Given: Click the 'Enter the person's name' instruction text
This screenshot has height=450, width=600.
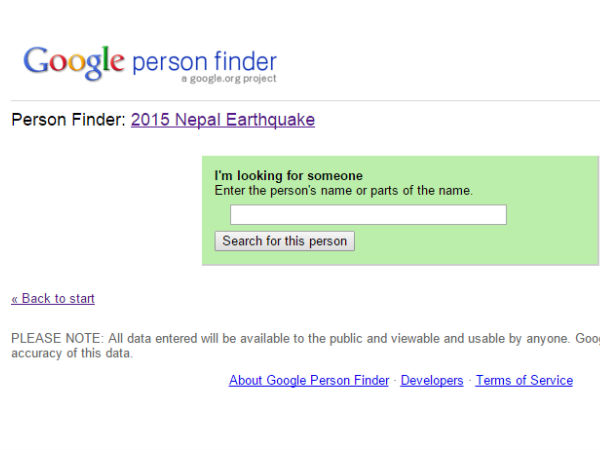Looking at the screenshot, I should click(x=344, y=190).
